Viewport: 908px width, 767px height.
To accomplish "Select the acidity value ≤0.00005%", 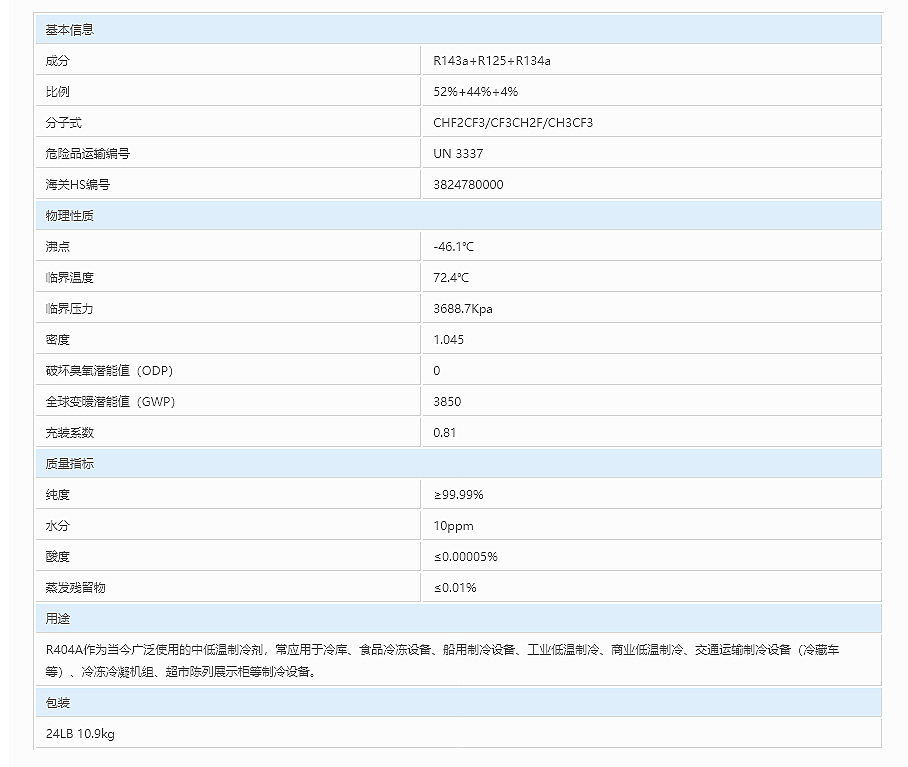I will 465,557.
